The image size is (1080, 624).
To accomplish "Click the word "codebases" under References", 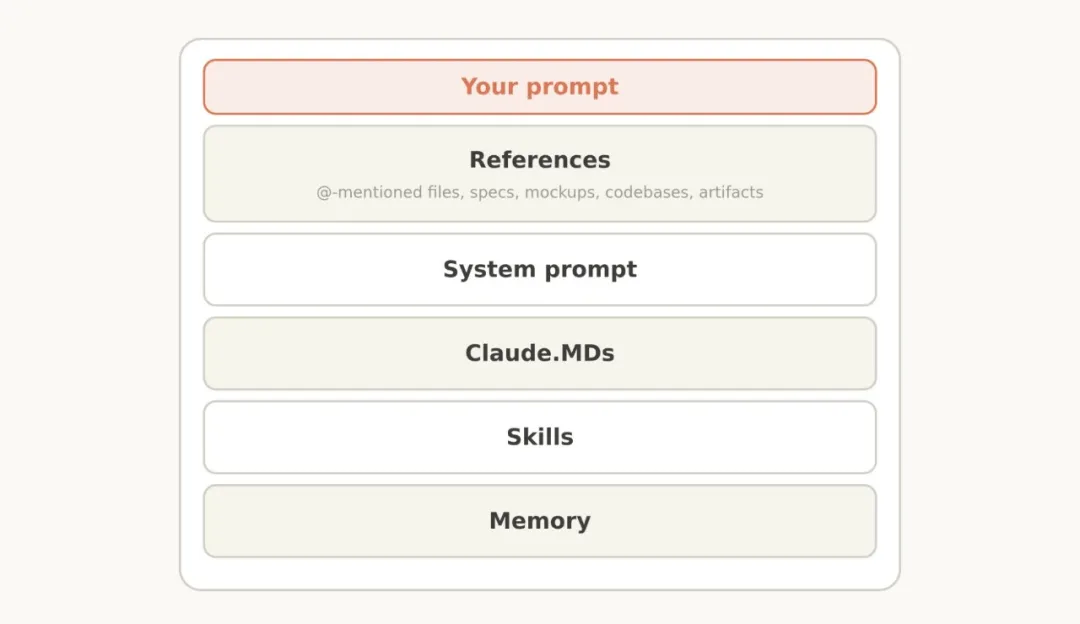I will [x=647, y=192].
